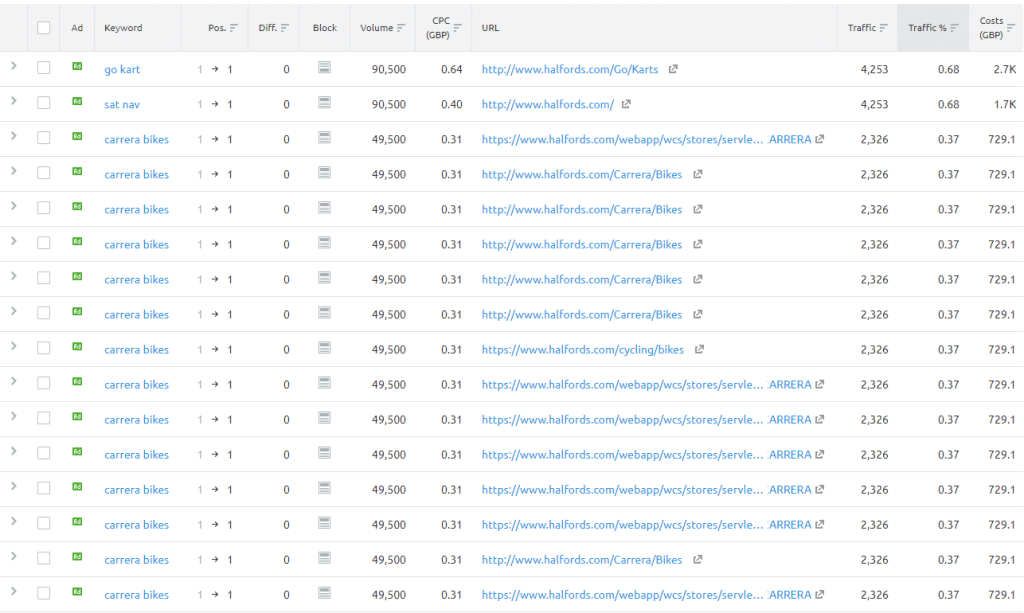Check the checkbox in the "go kart" row
The width and height of the screenshot is (1024, 613).
coord(42,69)
